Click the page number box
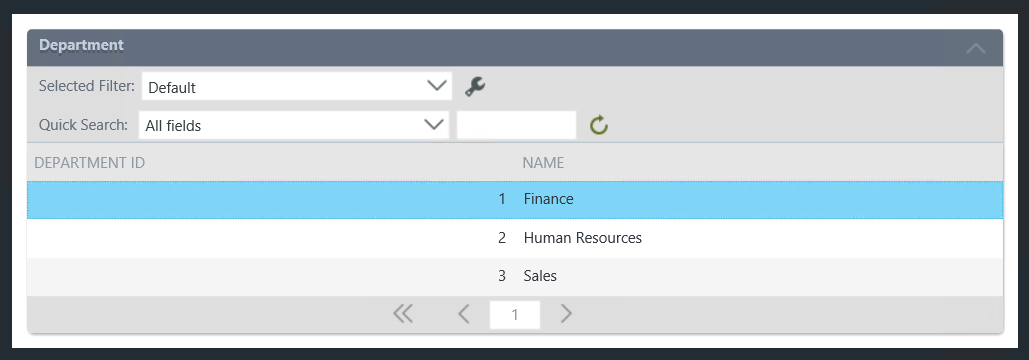1029x360 pixels. (515, 315)
